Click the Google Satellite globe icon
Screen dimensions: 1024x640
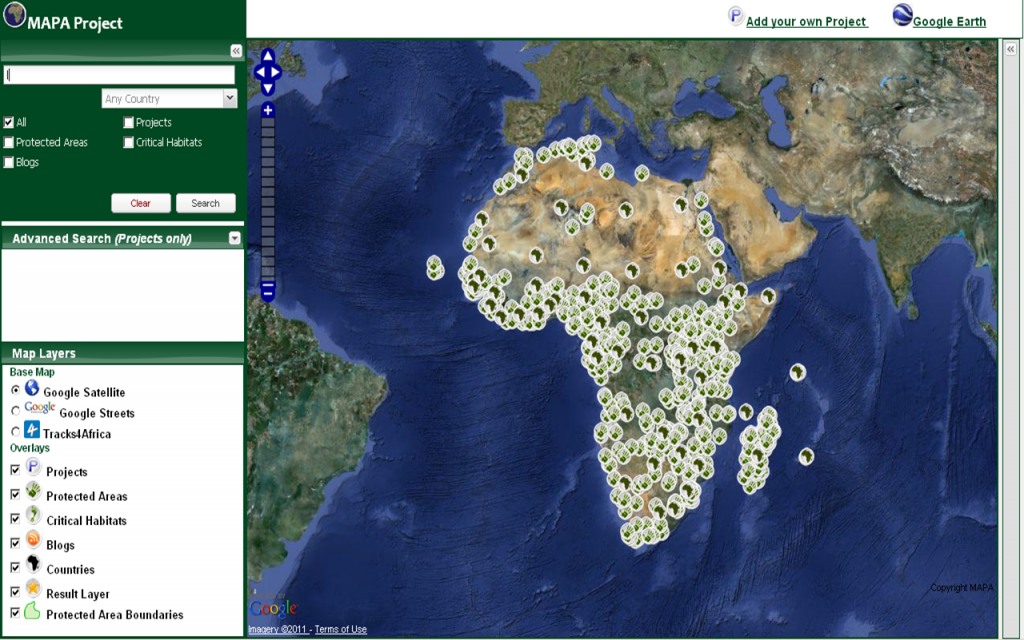click(x=32, y=388)
